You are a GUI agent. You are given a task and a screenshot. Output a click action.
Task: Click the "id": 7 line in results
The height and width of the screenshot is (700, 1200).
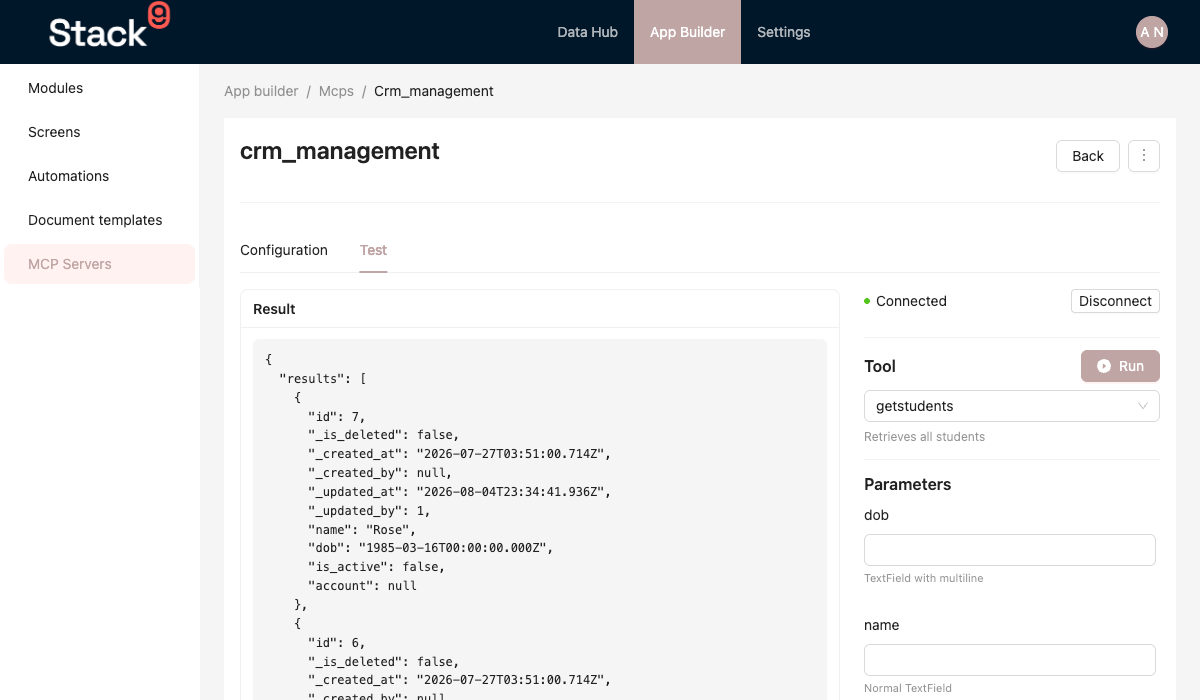[x=336, y=415]
